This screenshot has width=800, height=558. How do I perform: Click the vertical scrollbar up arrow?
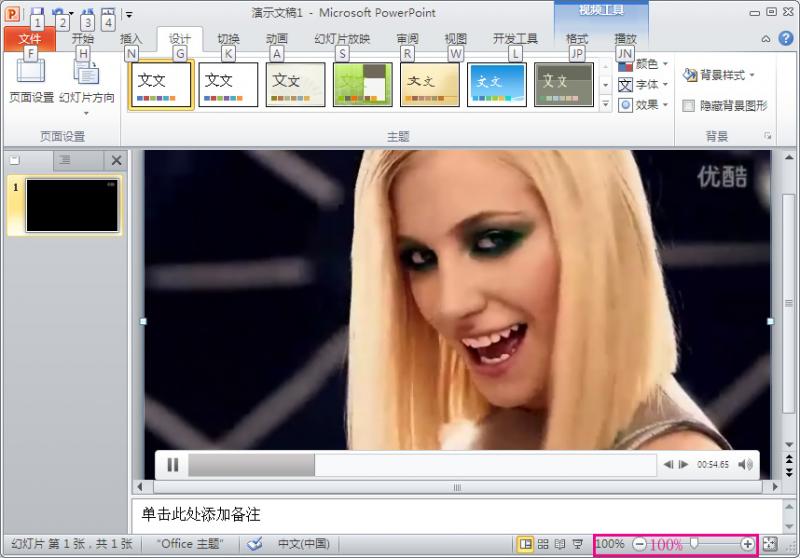tap(789, 157)
